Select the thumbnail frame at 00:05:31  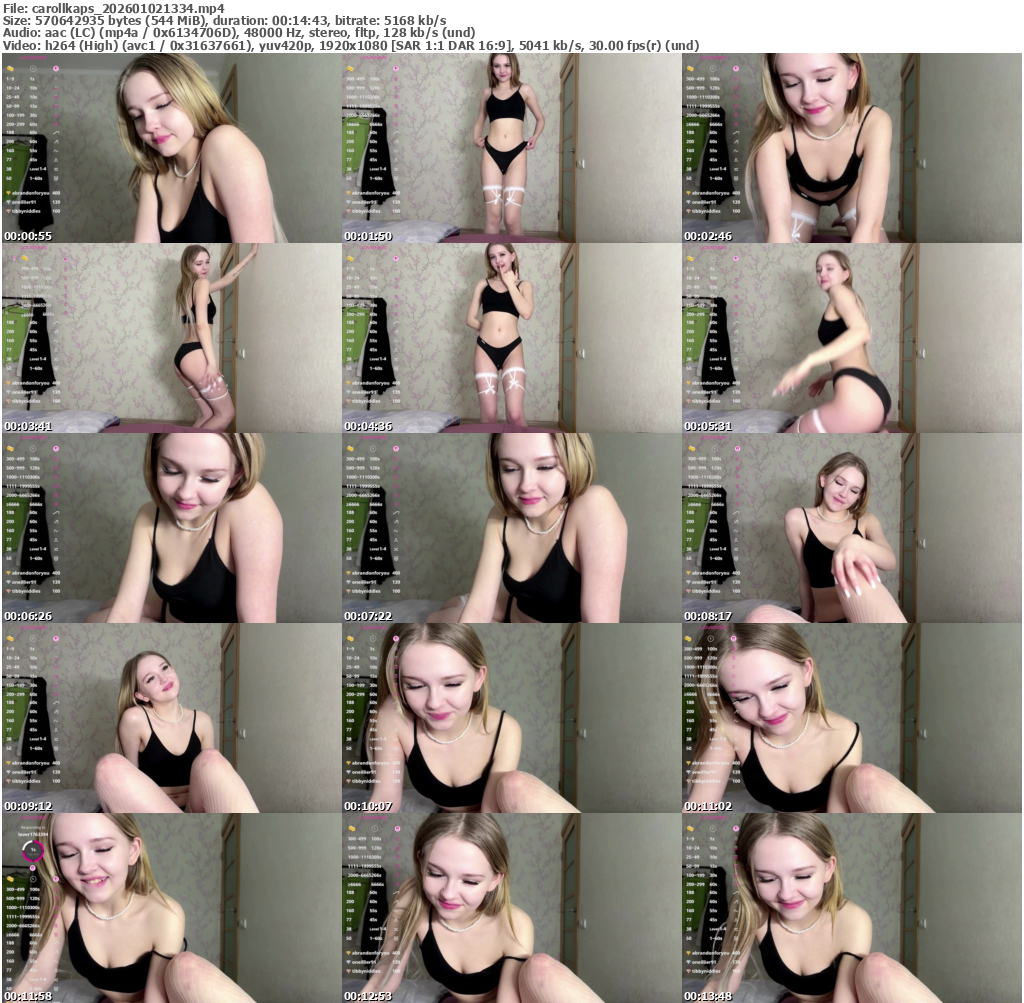[x=852, y=338]
